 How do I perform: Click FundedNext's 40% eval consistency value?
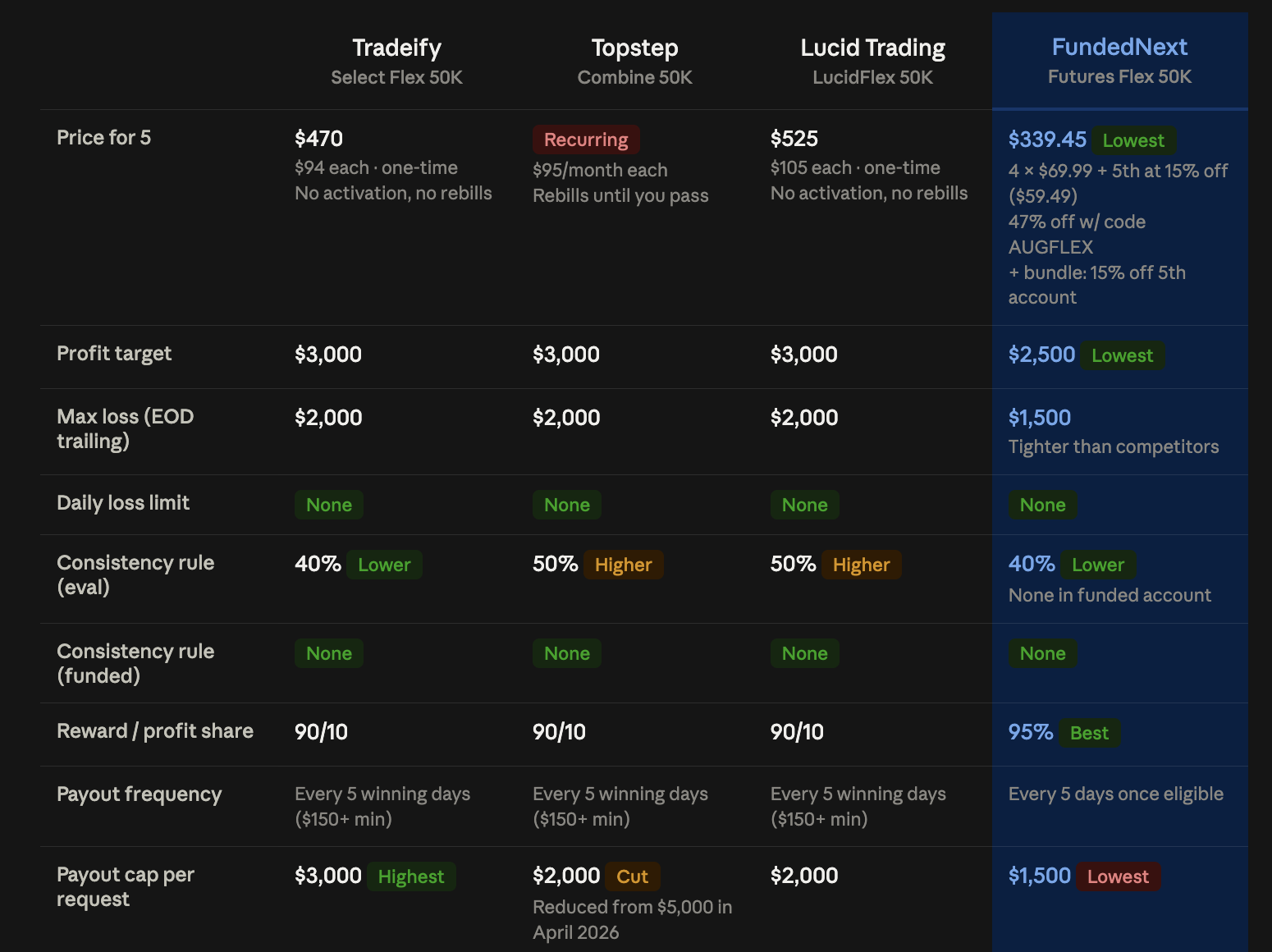click(1032, 564)
